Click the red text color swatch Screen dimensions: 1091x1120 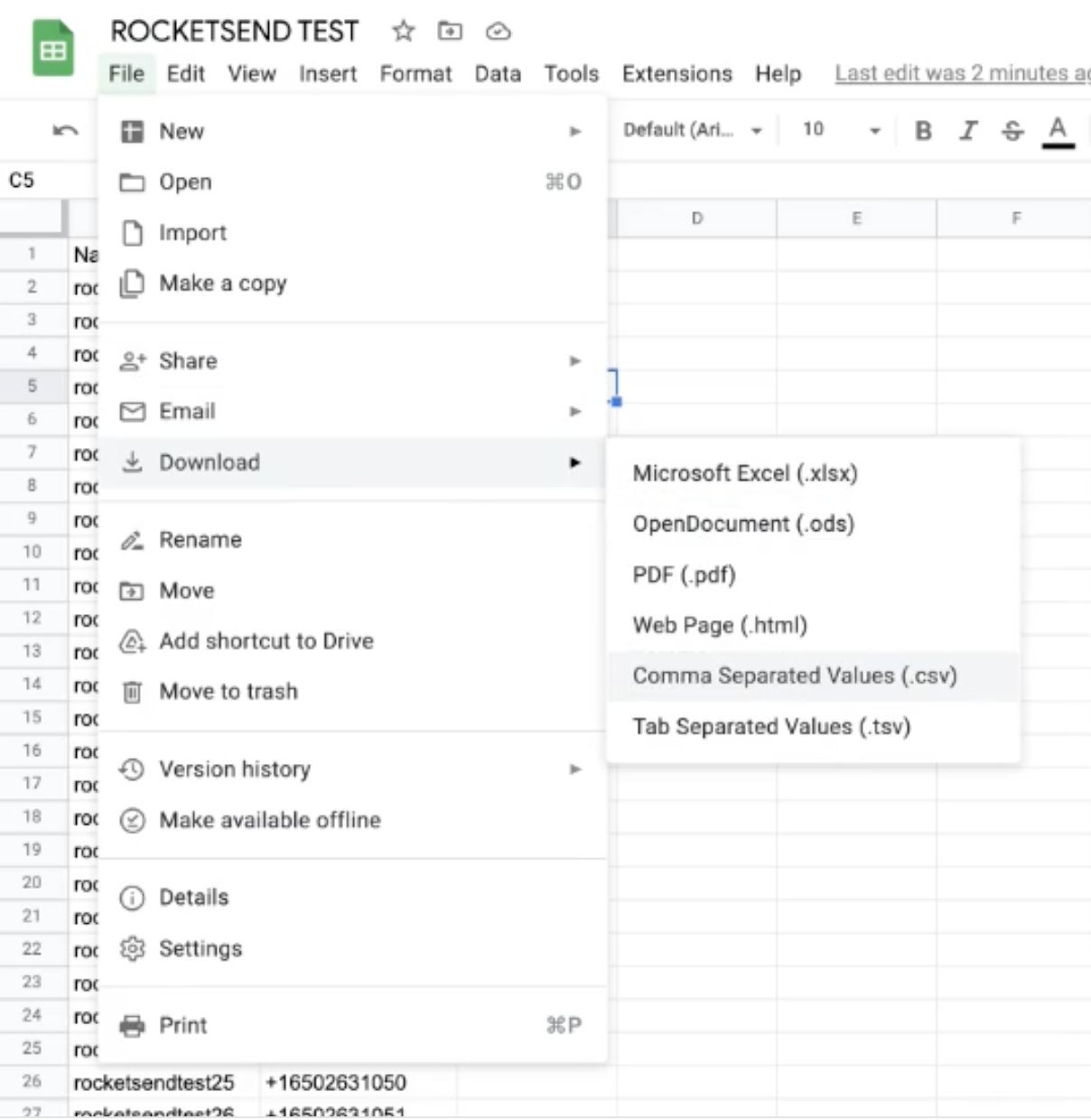(1057, 130)
